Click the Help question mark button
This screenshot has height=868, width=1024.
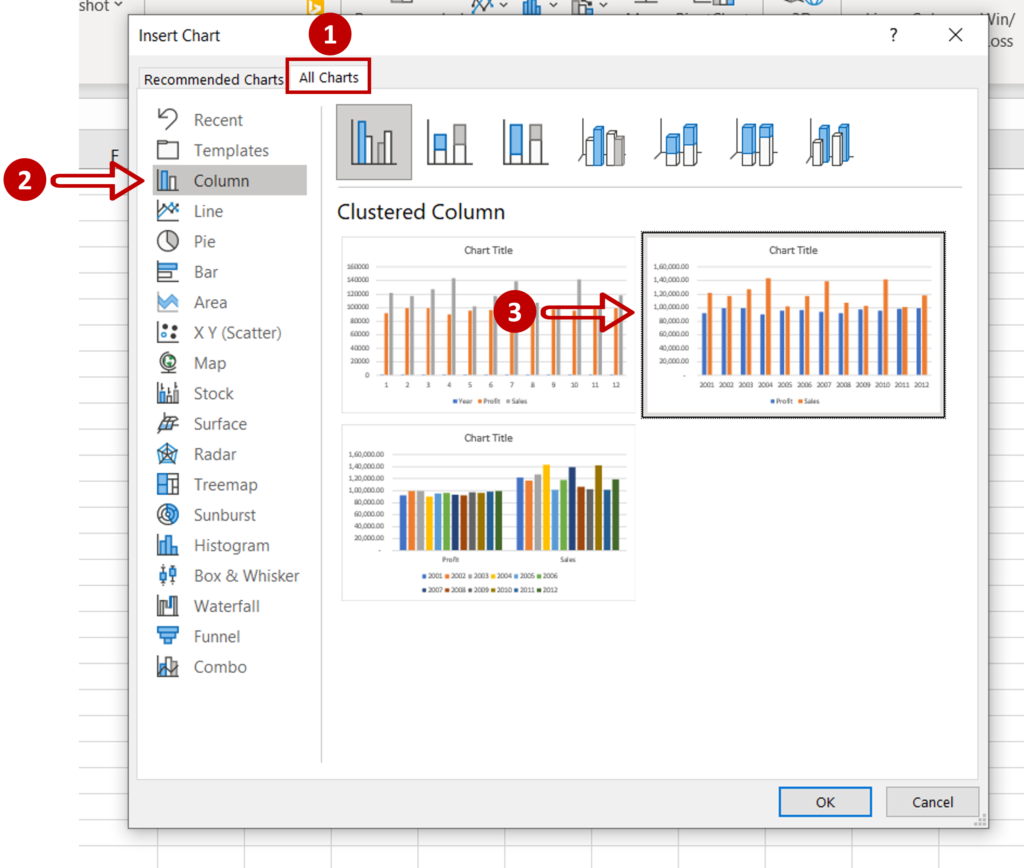pyautogui.click(x=893, y=35)
